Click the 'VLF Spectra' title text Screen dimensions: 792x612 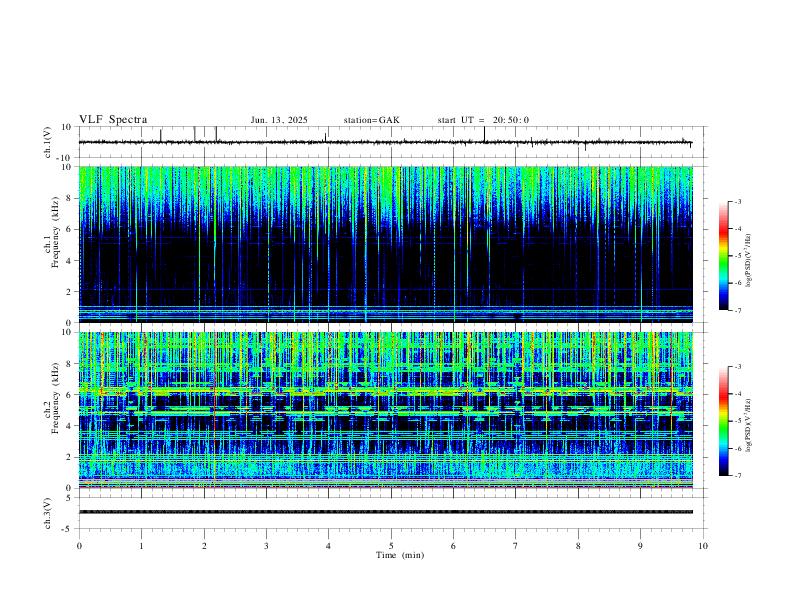point(113,119)
